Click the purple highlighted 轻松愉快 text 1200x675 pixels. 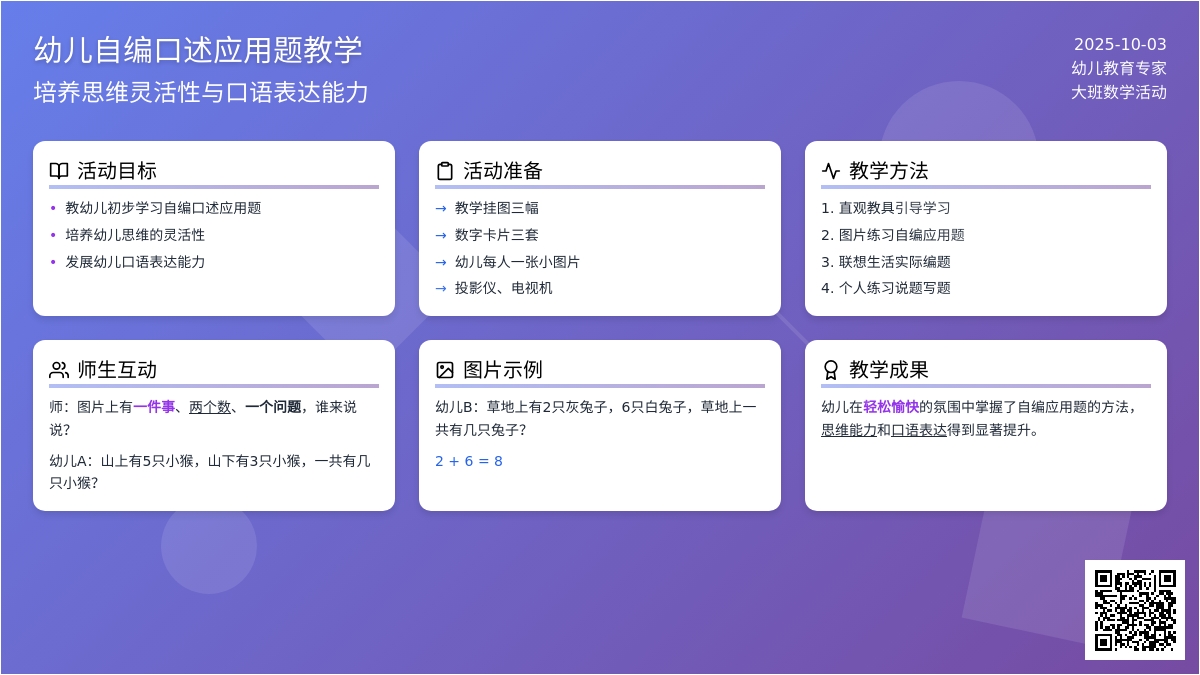[891, 407]
